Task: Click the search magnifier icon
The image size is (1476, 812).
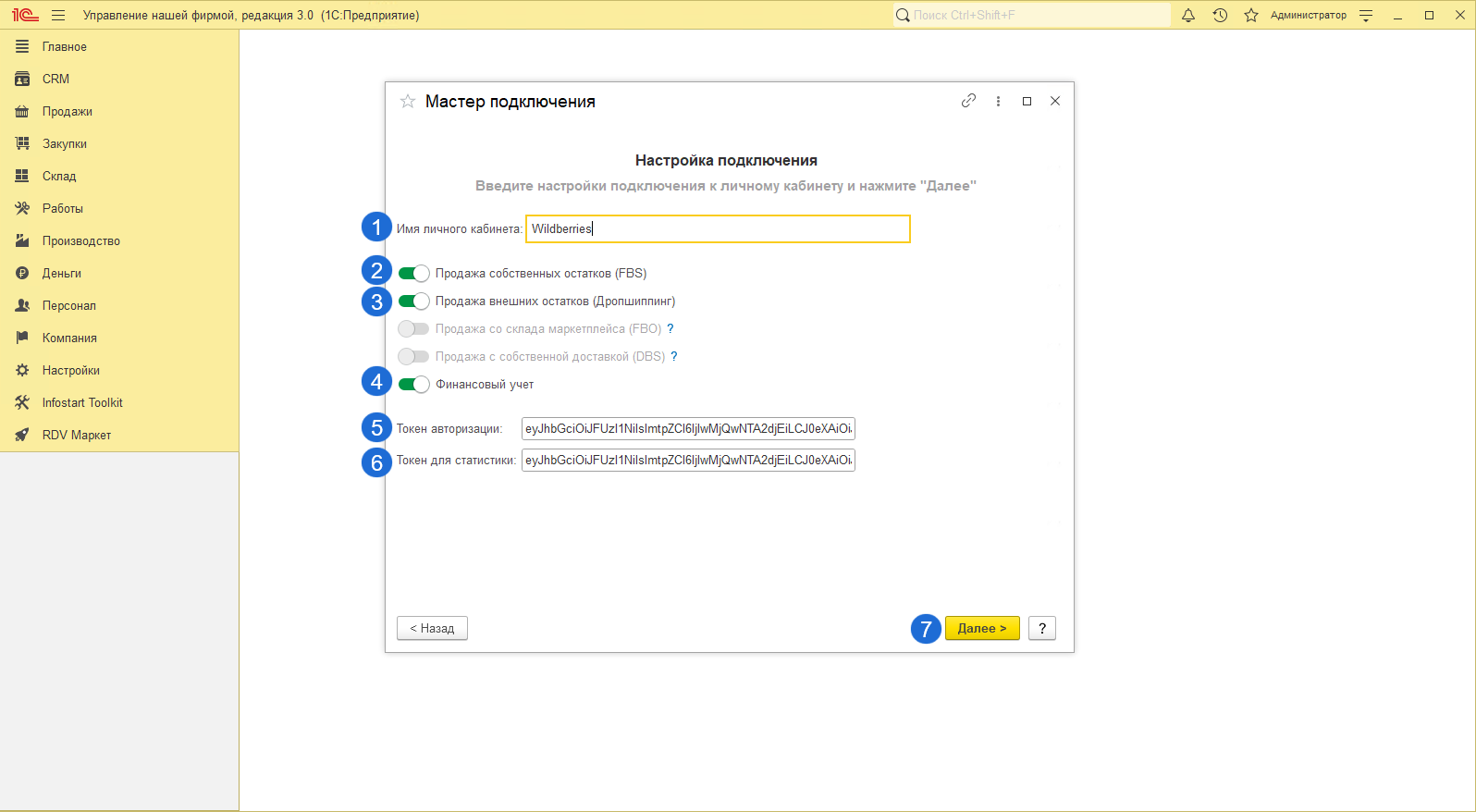Action: pos(903,16)
